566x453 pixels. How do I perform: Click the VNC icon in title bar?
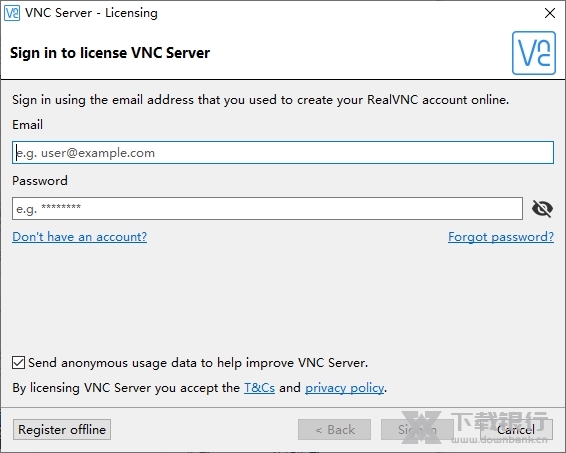[x=12, y=13]
